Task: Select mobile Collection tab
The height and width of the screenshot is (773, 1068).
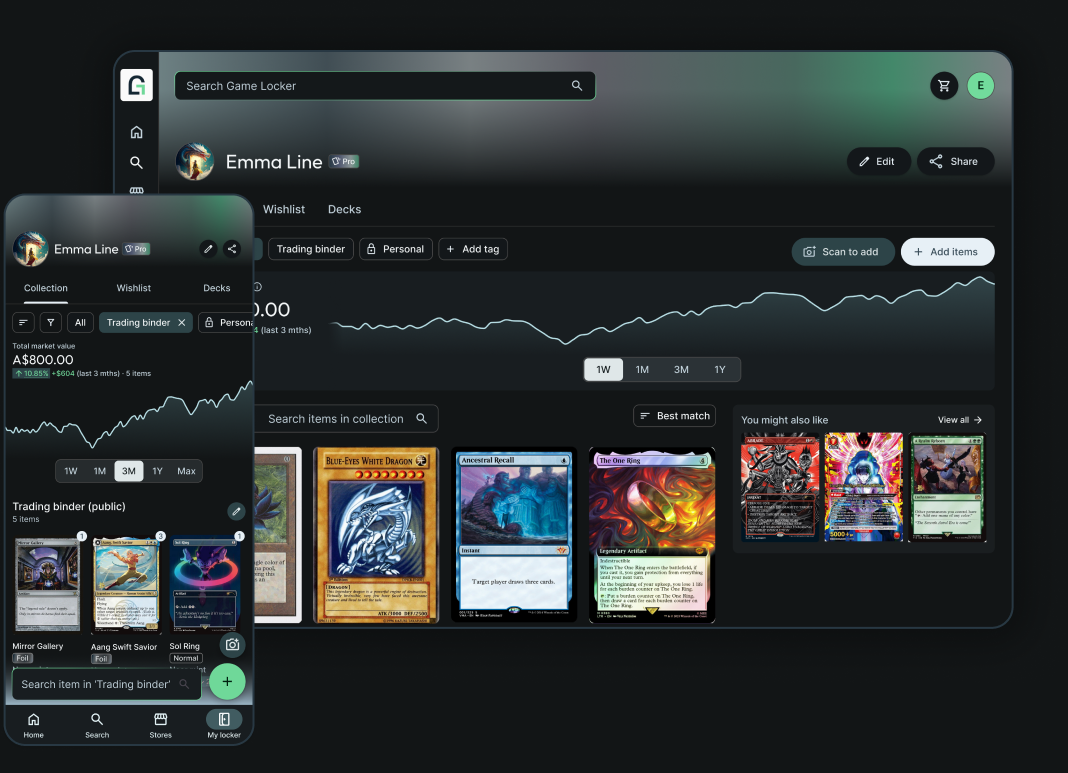Action: coord(46,288)
